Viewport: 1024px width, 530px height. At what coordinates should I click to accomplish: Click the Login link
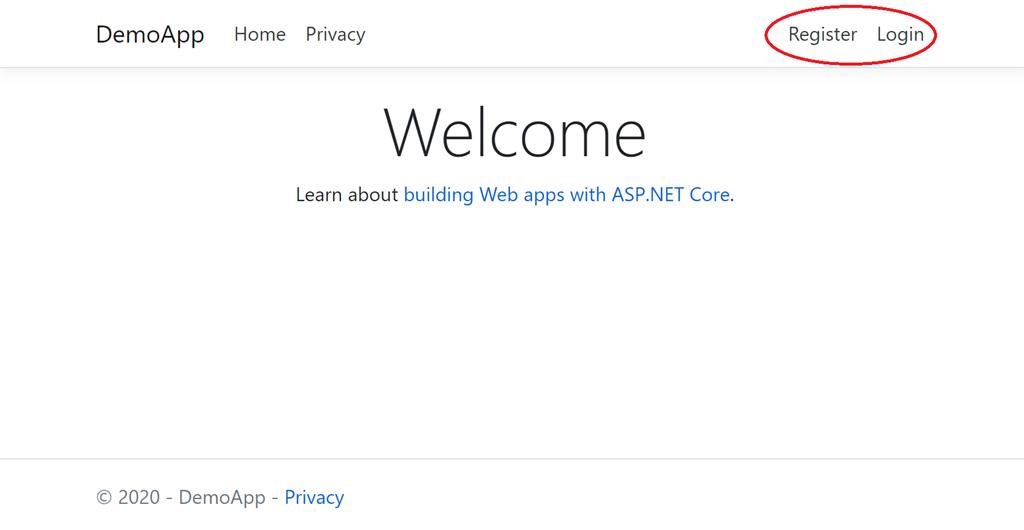[900, 35]
